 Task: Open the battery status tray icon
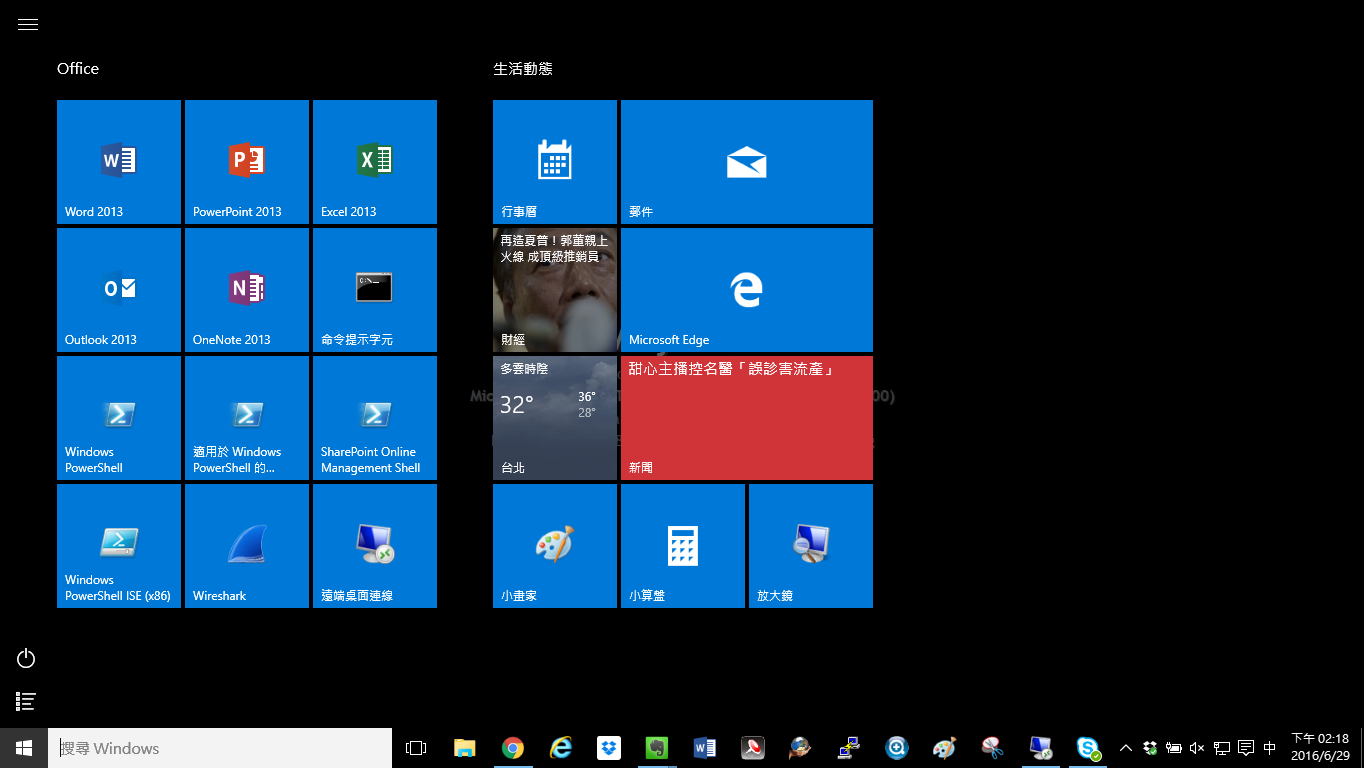(1173, 748)
